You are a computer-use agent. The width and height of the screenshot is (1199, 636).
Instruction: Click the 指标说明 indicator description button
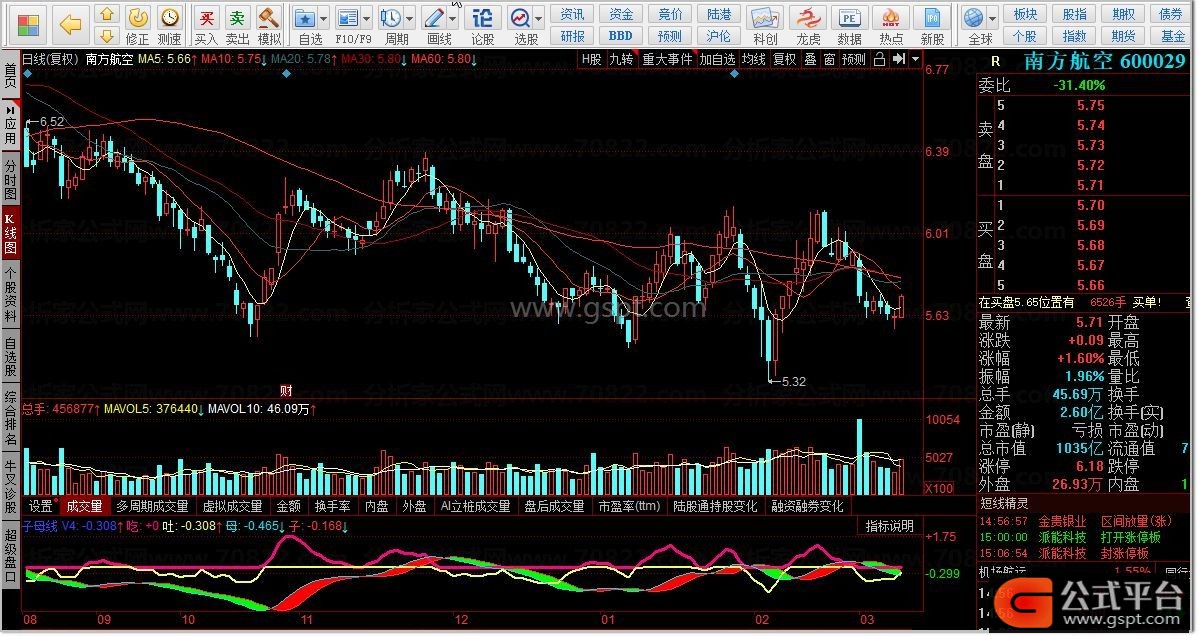pyautogui.click(x=889, y=526)
